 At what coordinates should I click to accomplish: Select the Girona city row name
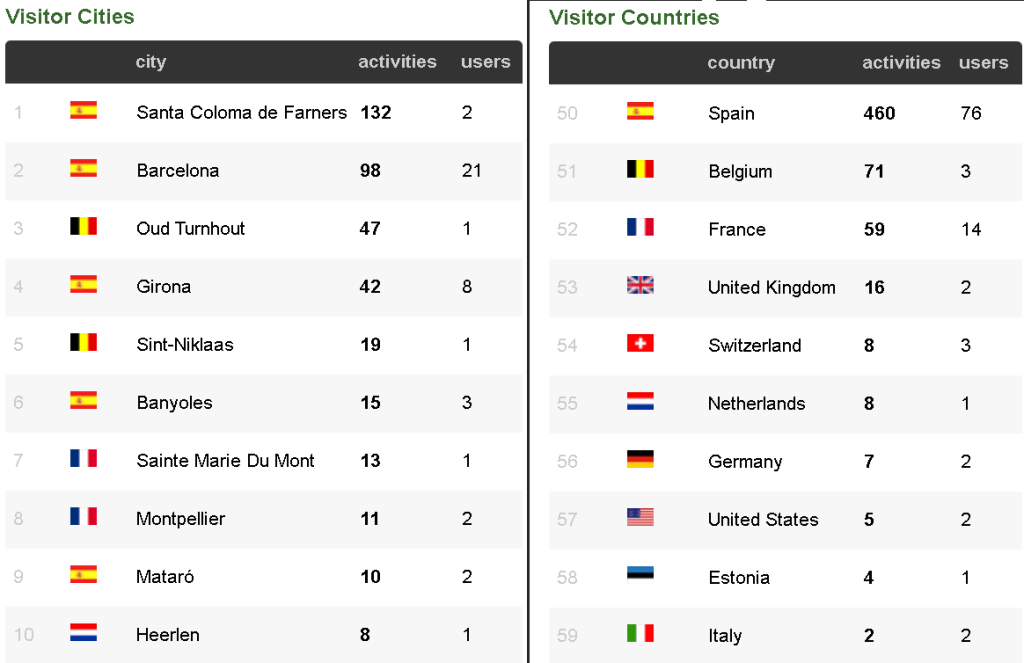pos(164,286)
